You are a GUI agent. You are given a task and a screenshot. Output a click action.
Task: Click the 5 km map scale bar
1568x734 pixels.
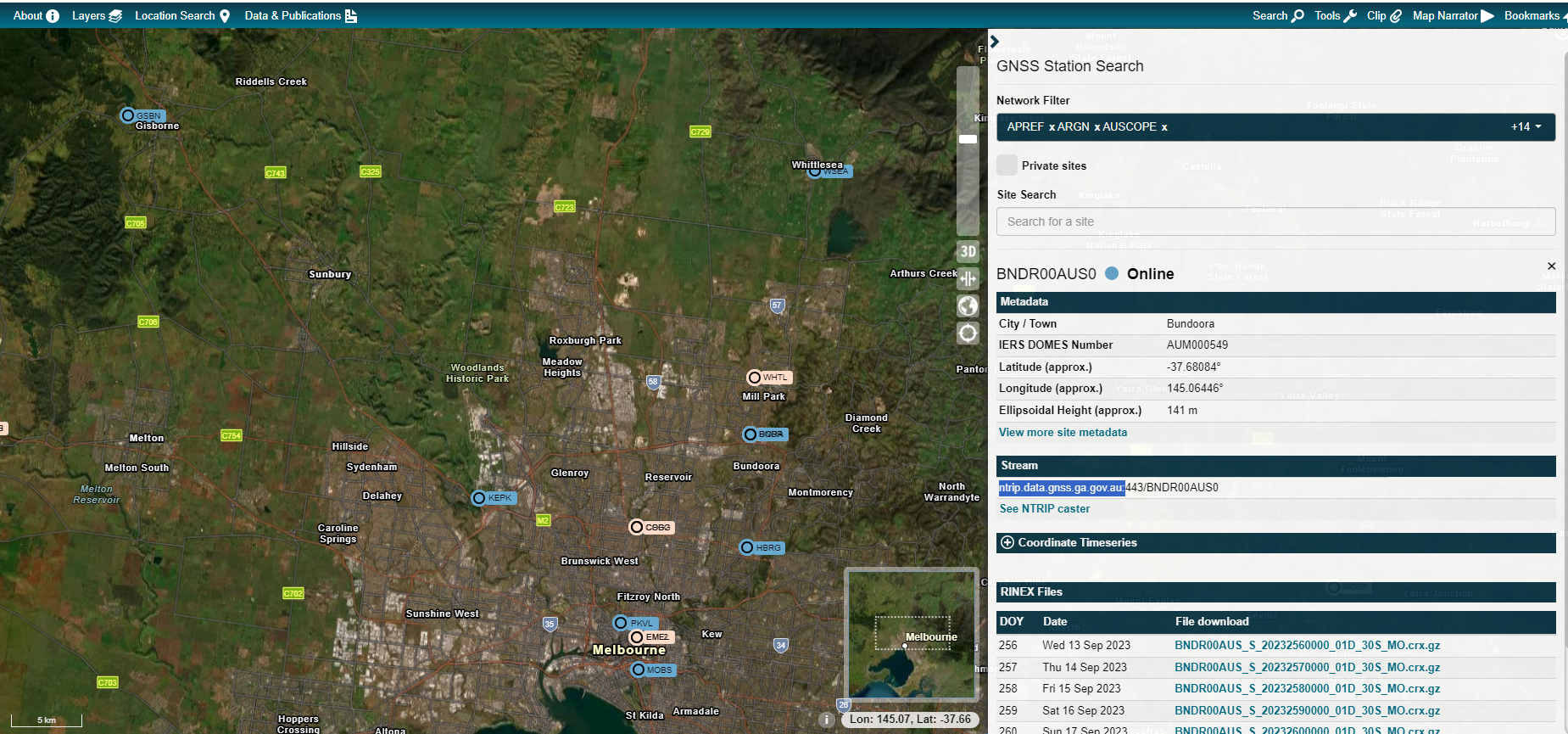(47, 720)
